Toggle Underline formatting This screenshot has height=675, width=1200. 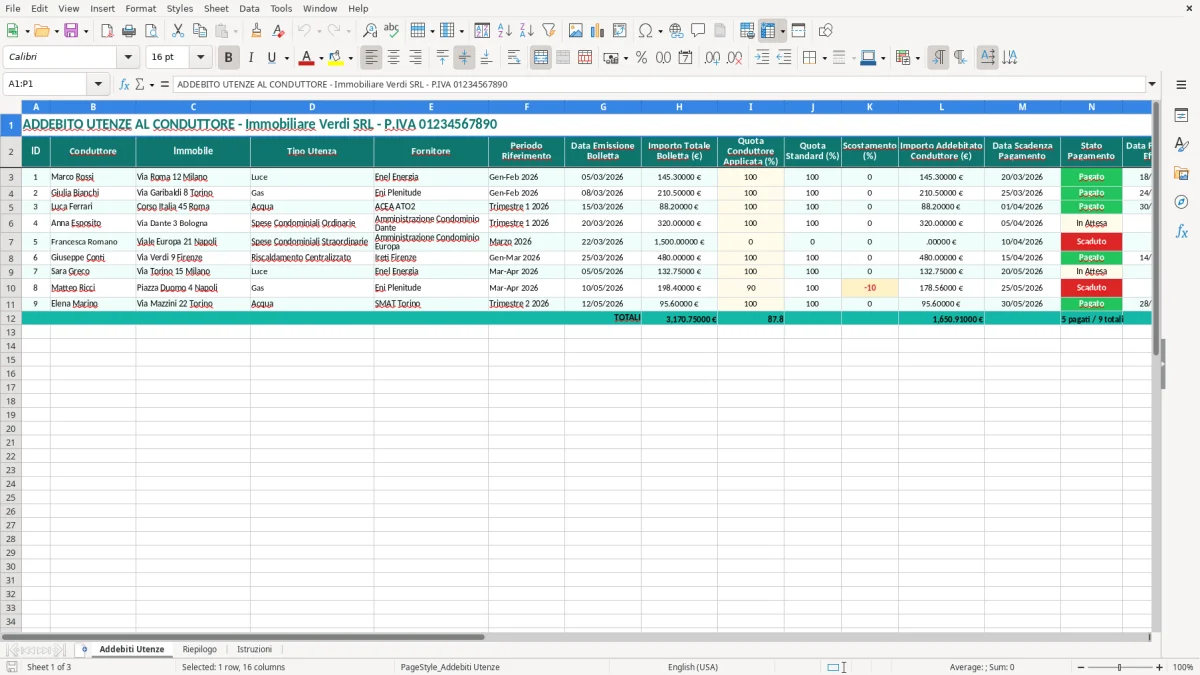[x=271, y=58]
